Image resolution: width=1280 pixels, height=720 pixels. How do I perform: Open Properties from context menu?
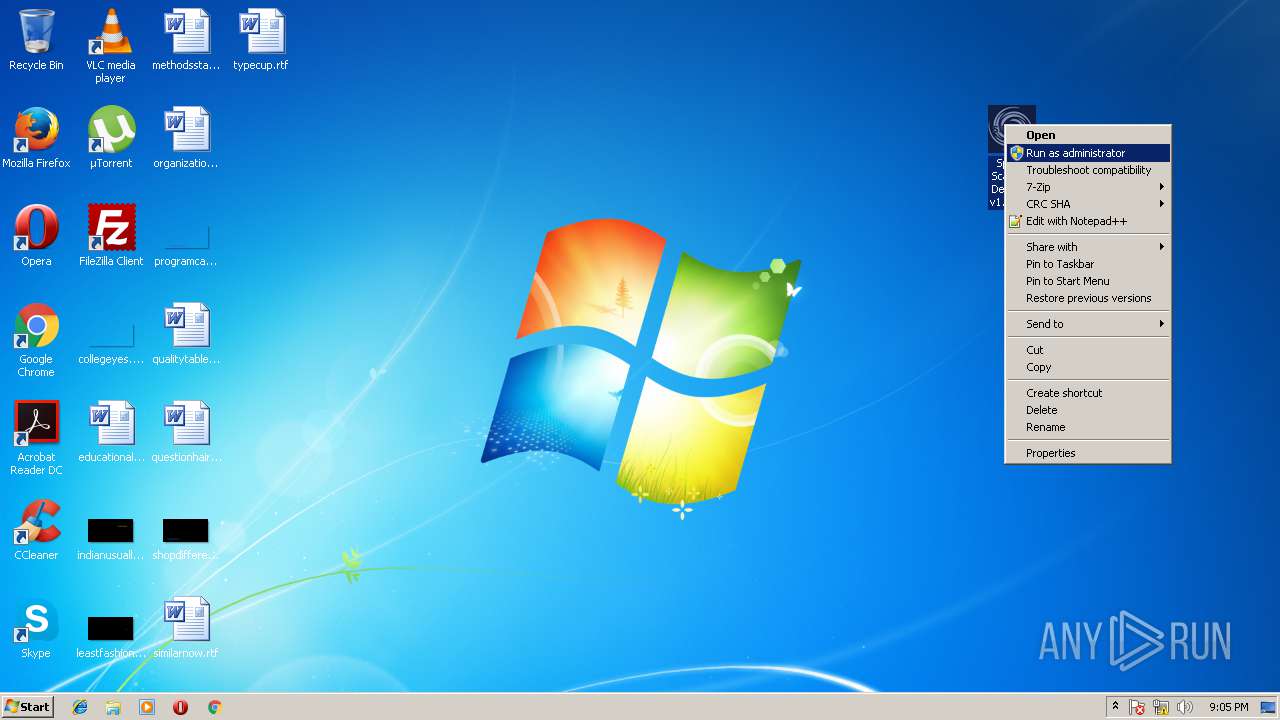pyautogui.click(x=1088, y=453)
